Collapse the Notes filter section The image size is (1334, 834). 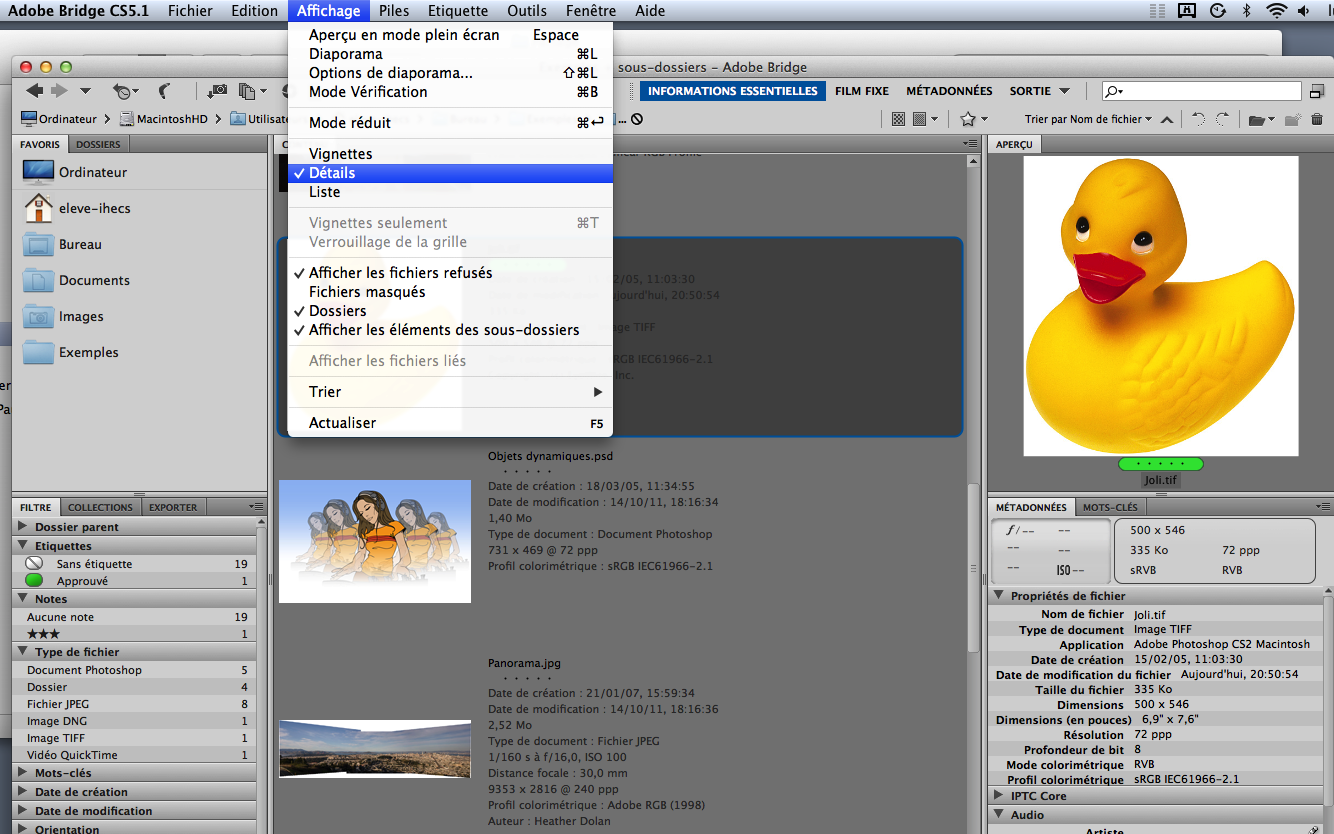(23, 599)
